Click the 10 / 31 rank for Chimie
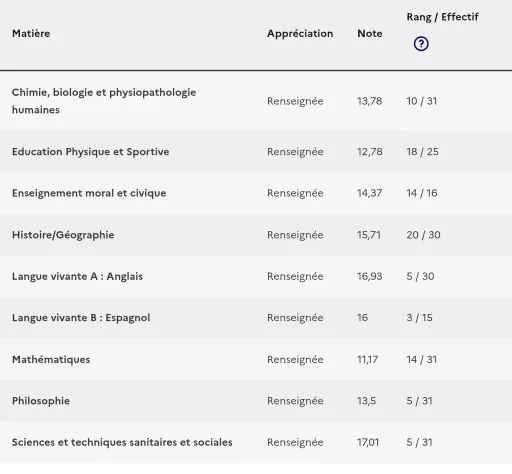 pyautogui.click(x=422, y=101)
